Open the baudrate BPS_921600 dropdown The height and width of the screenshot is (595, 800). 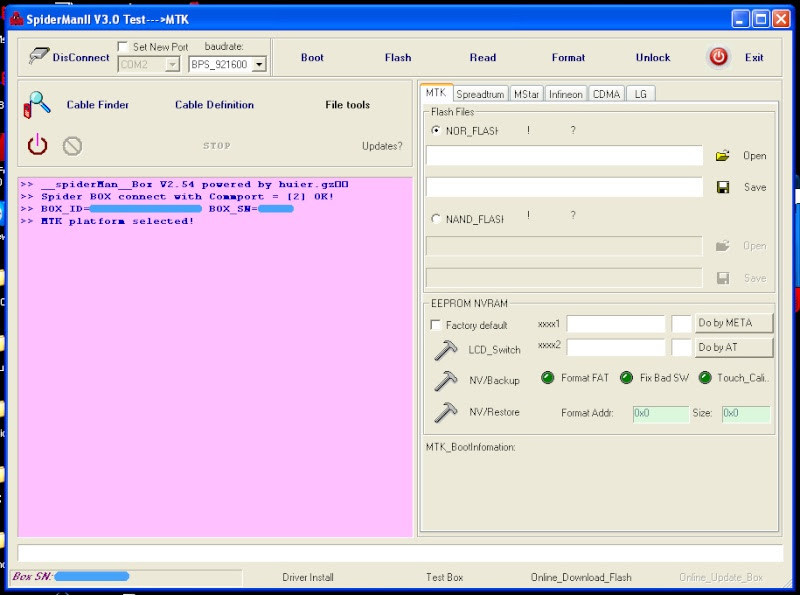coord(259,64)
